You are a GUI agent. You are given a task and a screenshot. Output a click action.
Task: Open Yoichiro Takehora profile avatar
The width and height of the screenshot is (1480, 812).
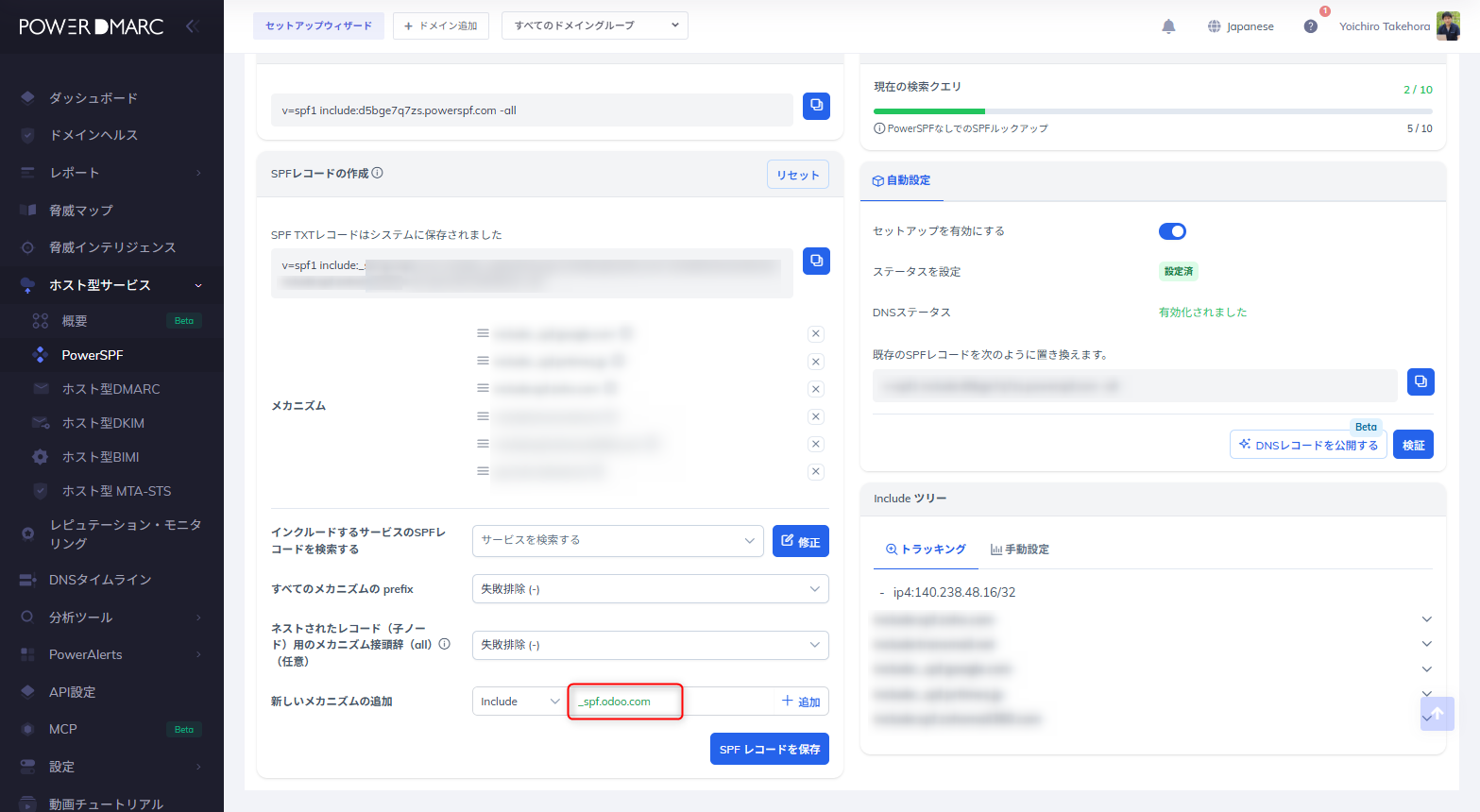click(x=1448, y=26)
